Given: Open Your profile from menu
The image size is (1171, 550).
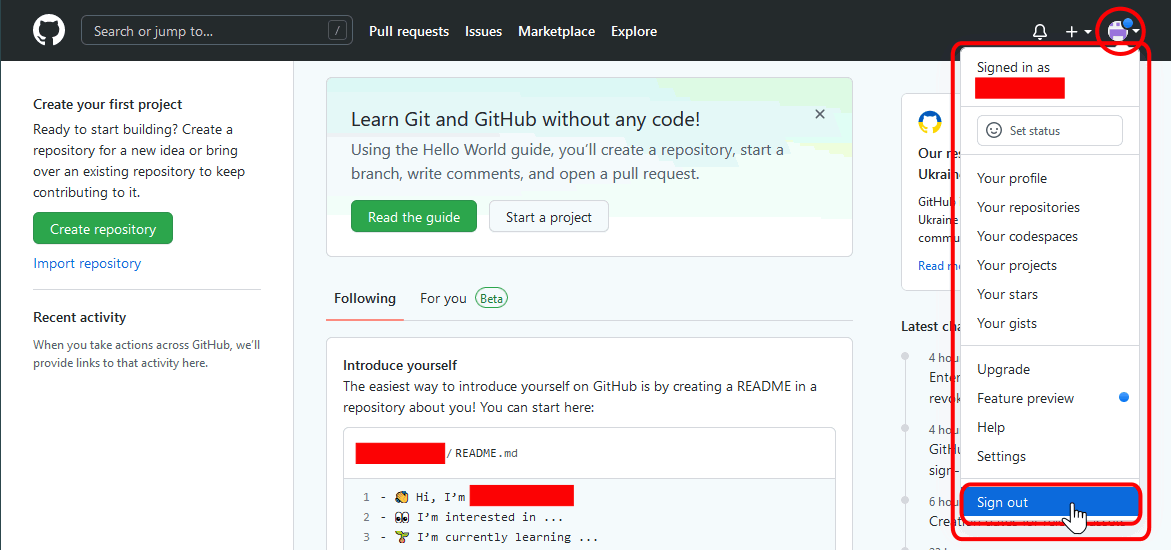Looking at the screenshot, I should click(x=1049, y=179).
